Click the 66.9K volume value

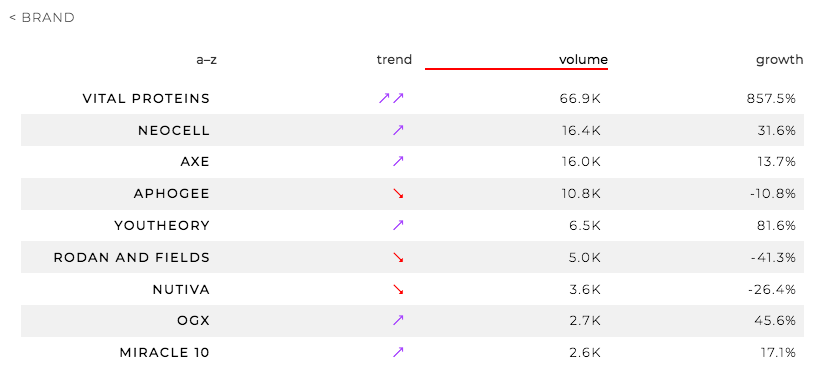[580, 98]
